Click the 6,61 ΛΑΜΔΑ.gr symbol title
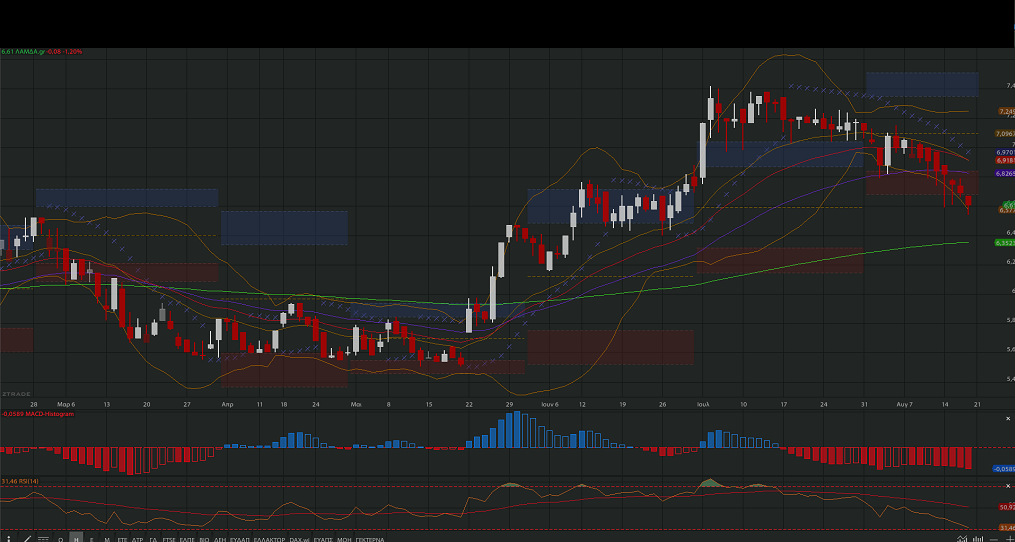Image resolution: width=1015 pixels, height=542 pixels. [x=23, y=51]
